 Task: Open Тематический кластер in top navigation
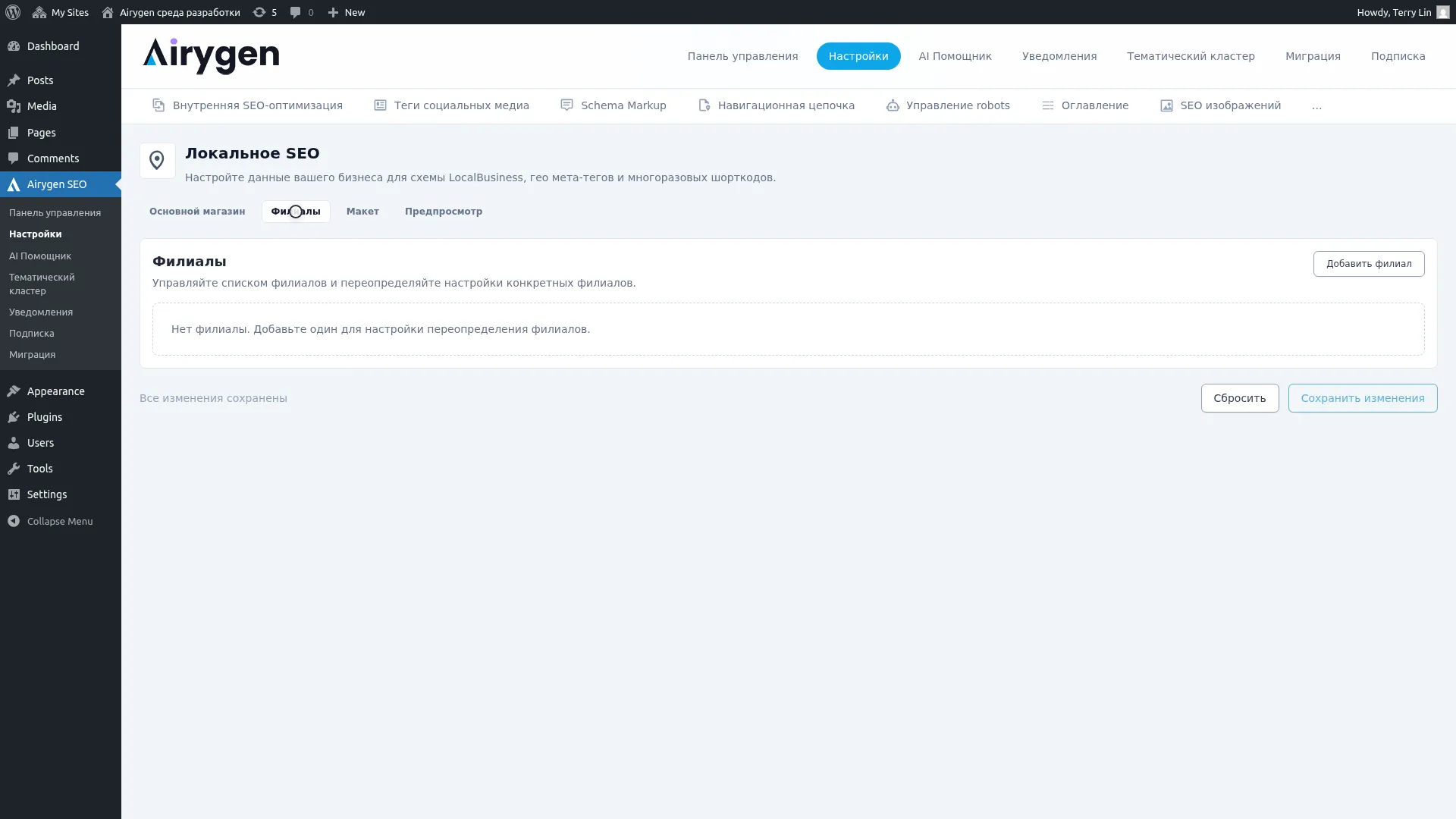pyautogui.click(x=1191, y=56)
